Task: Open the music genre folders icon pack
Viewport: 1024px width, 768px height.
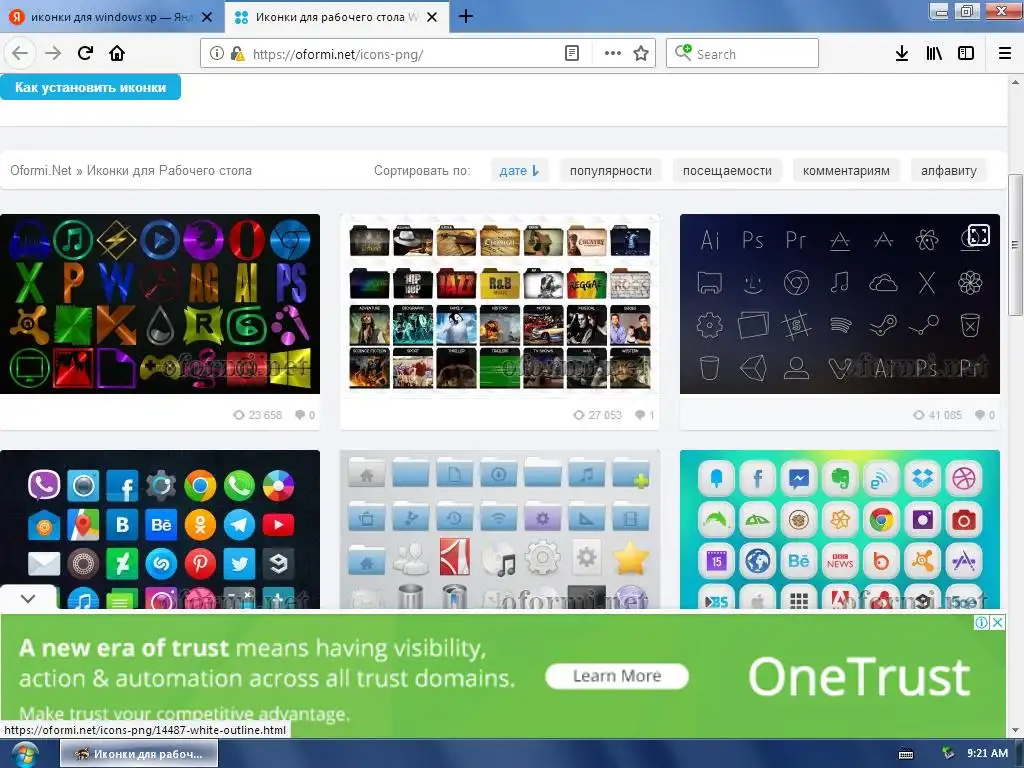Action: coord(500,304)
